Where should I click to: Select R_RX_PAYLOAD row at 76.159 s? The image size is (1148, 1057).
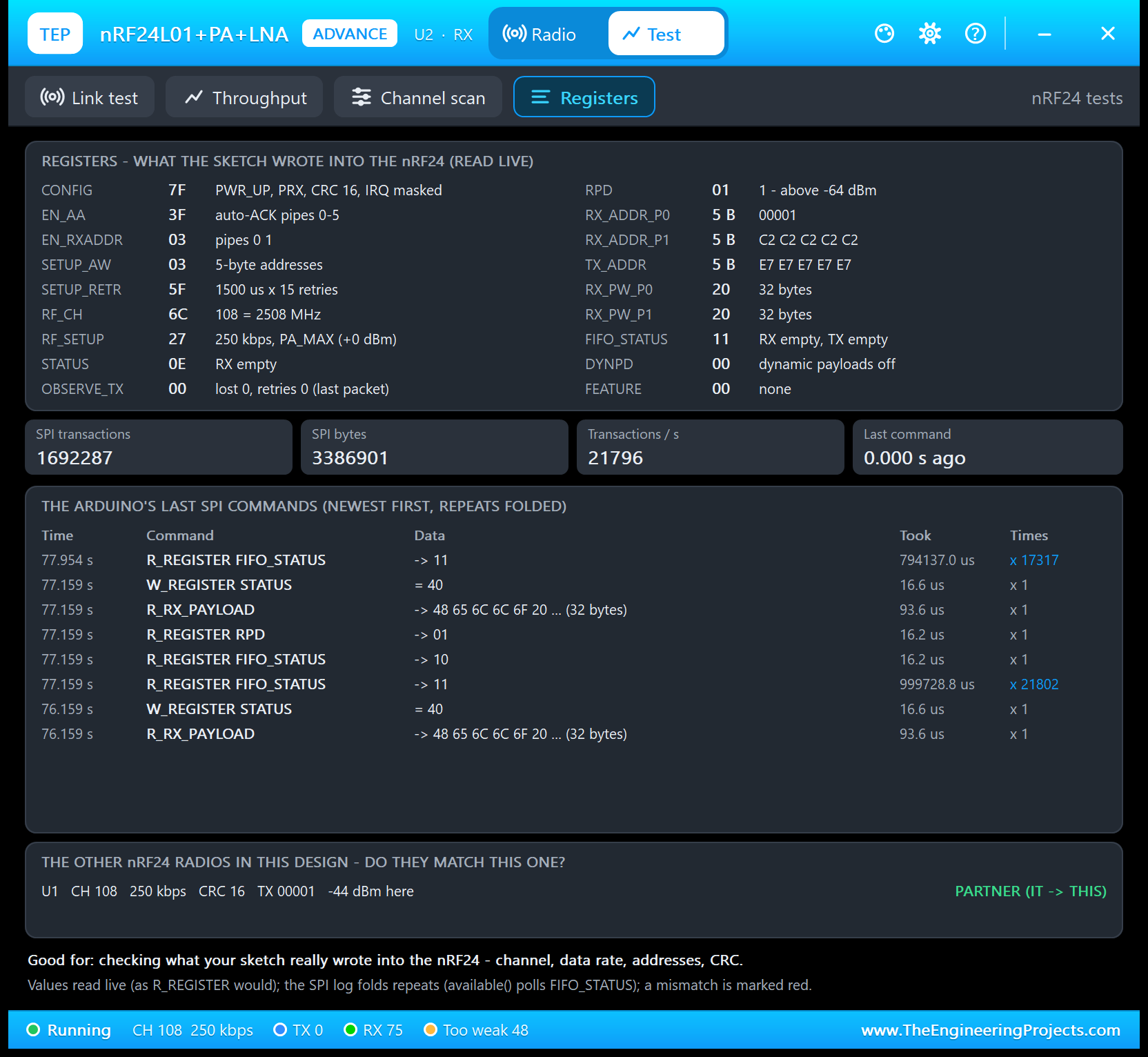pyautogui.click(x=574, y=734)
